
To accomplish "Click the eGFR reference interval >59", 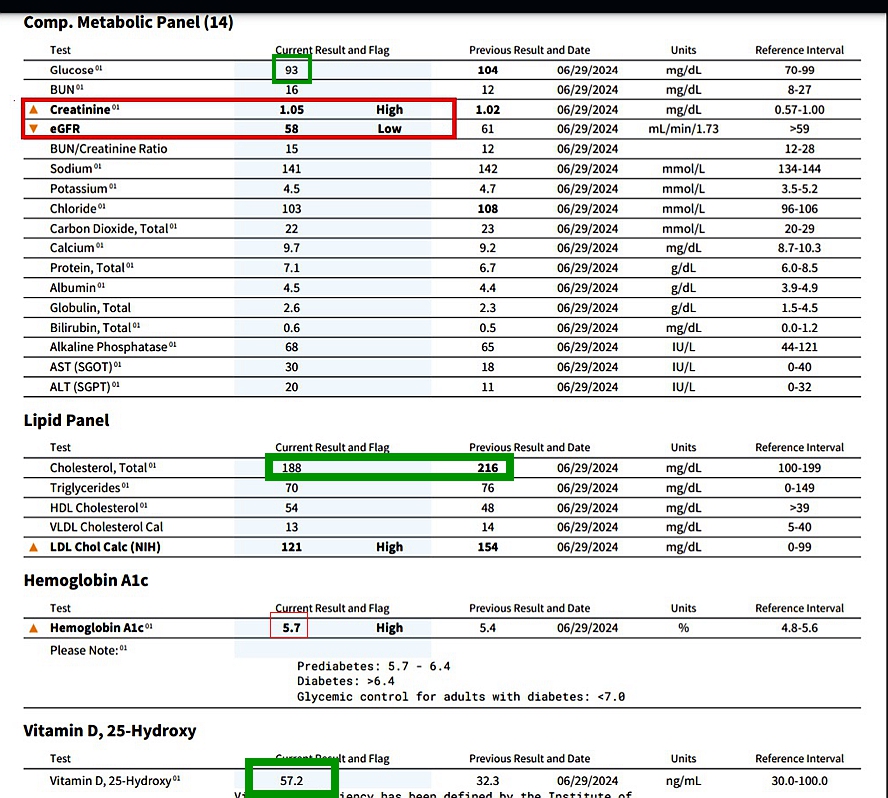I will point(799,129).
